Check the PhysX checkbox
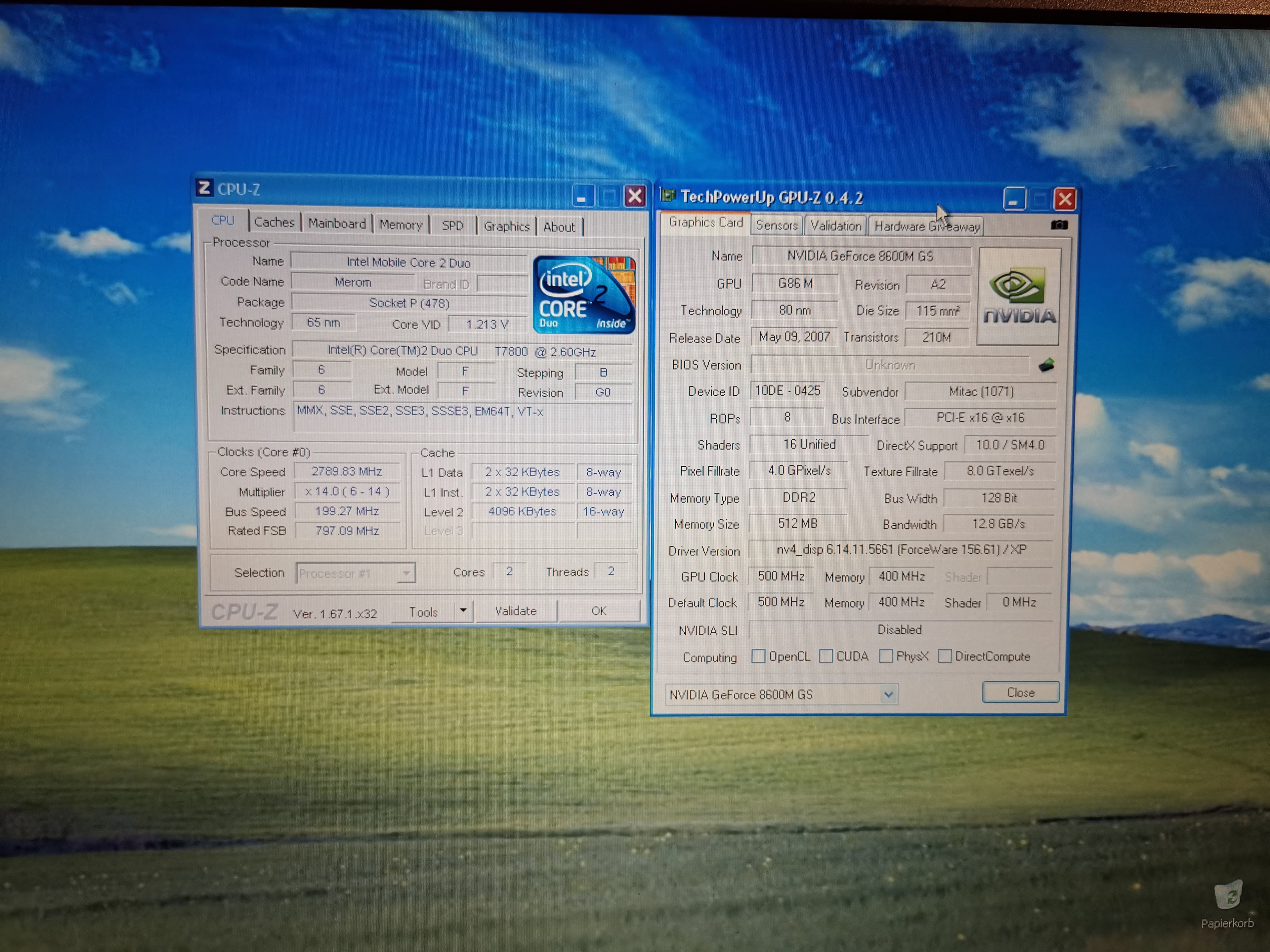 886,656
